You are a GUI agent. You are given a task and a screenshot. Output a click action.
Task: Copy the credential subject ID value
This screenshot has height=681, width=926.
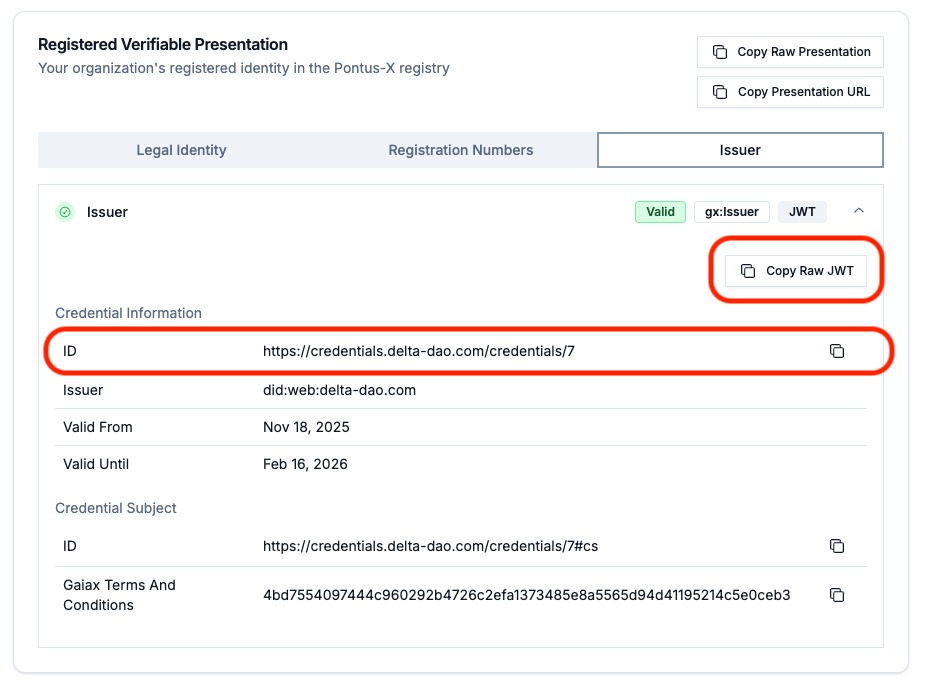(x=837, y=546)
